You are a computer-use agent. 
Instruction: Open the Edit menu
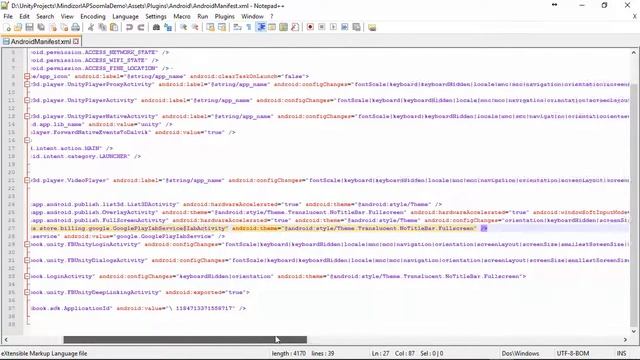[24, 16]
